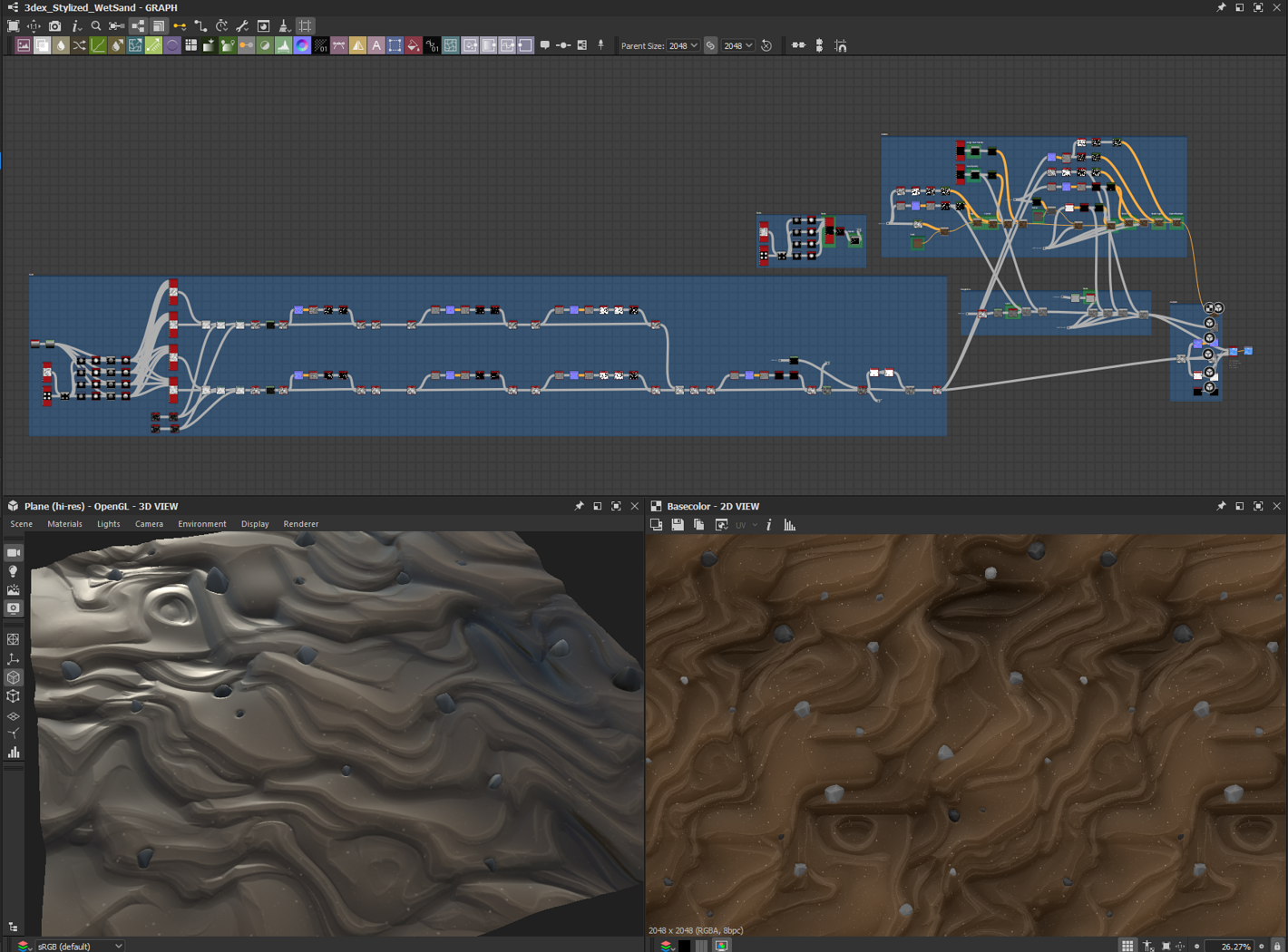The height and width of the screenshot is (952, 1288).
Task: Show histogram in the 2D view
Action: (790, 525)
